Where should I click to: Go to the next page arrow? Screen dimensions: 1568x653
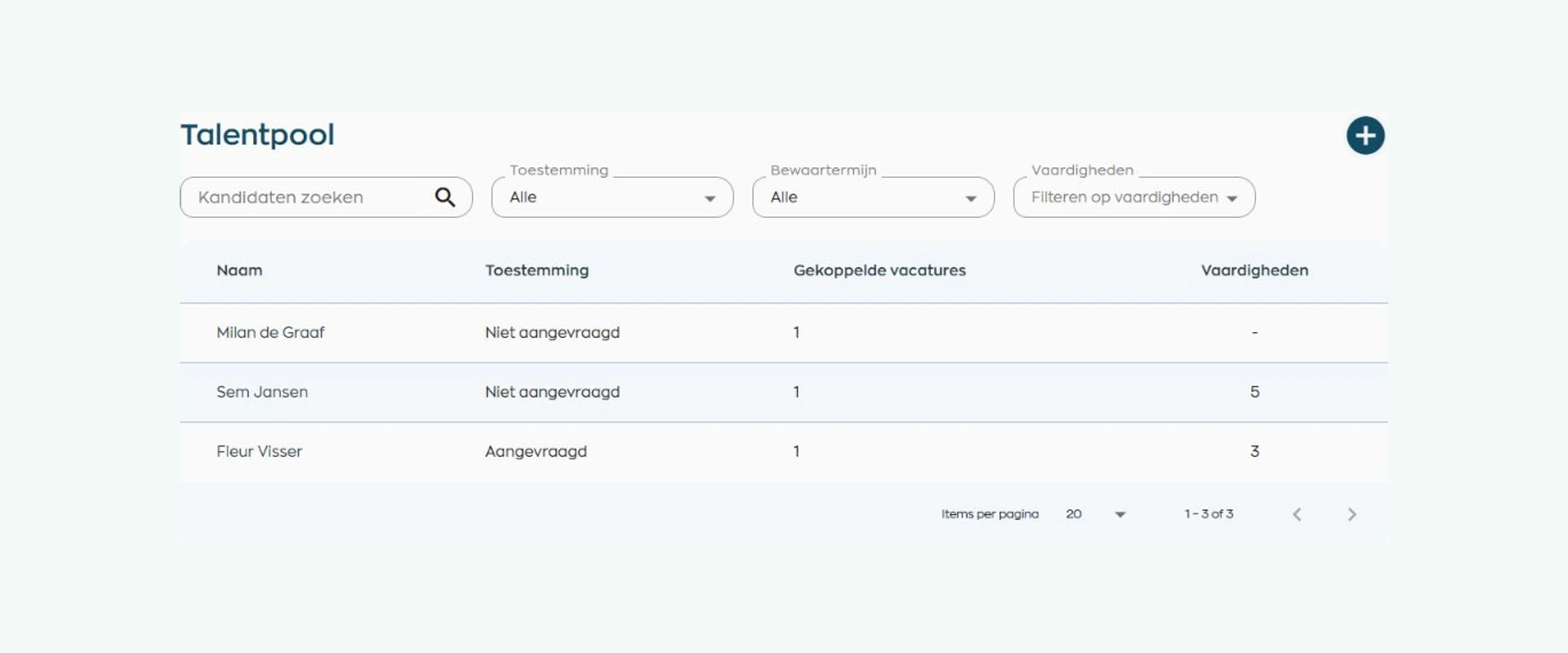pos(1352,514)
